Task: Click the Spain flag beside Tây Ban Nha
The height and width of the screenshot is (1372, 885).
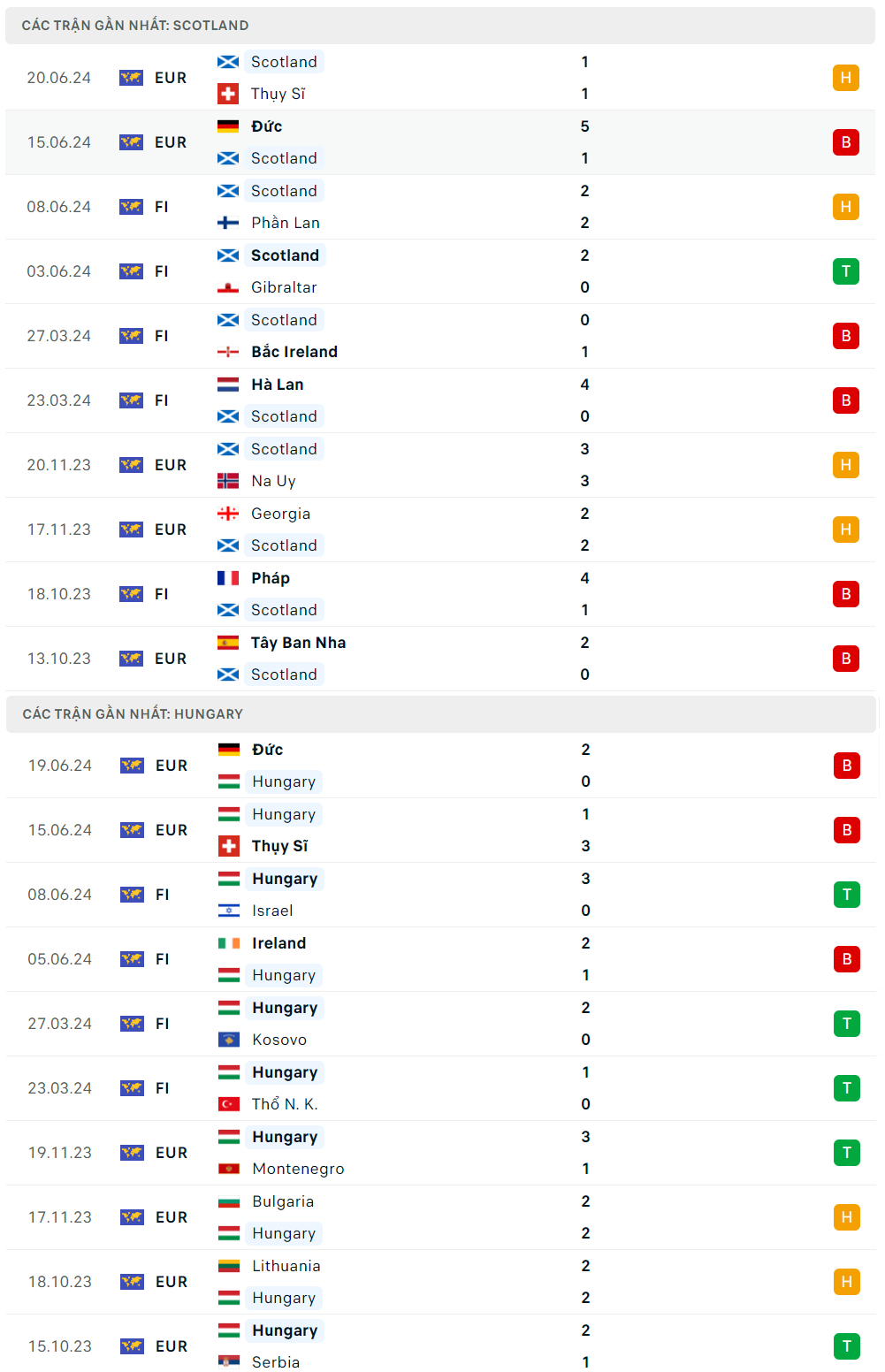Action: [x=228, y=643]
